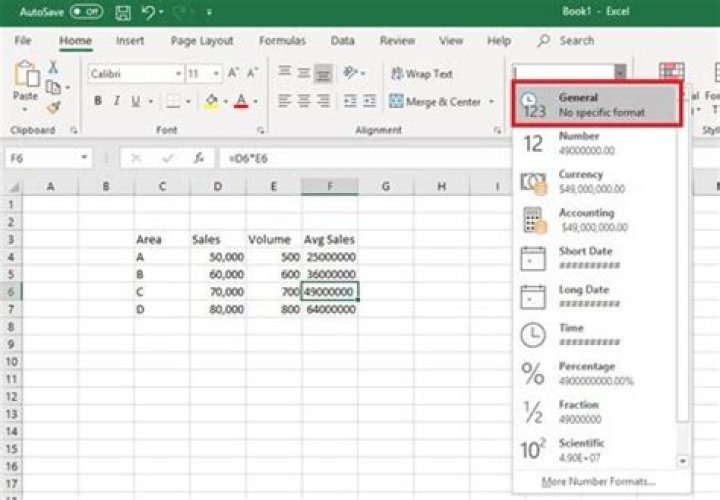Screen dimensions: 720x500
Task: Open the Page Layout tab
Action: coord(202,41)
